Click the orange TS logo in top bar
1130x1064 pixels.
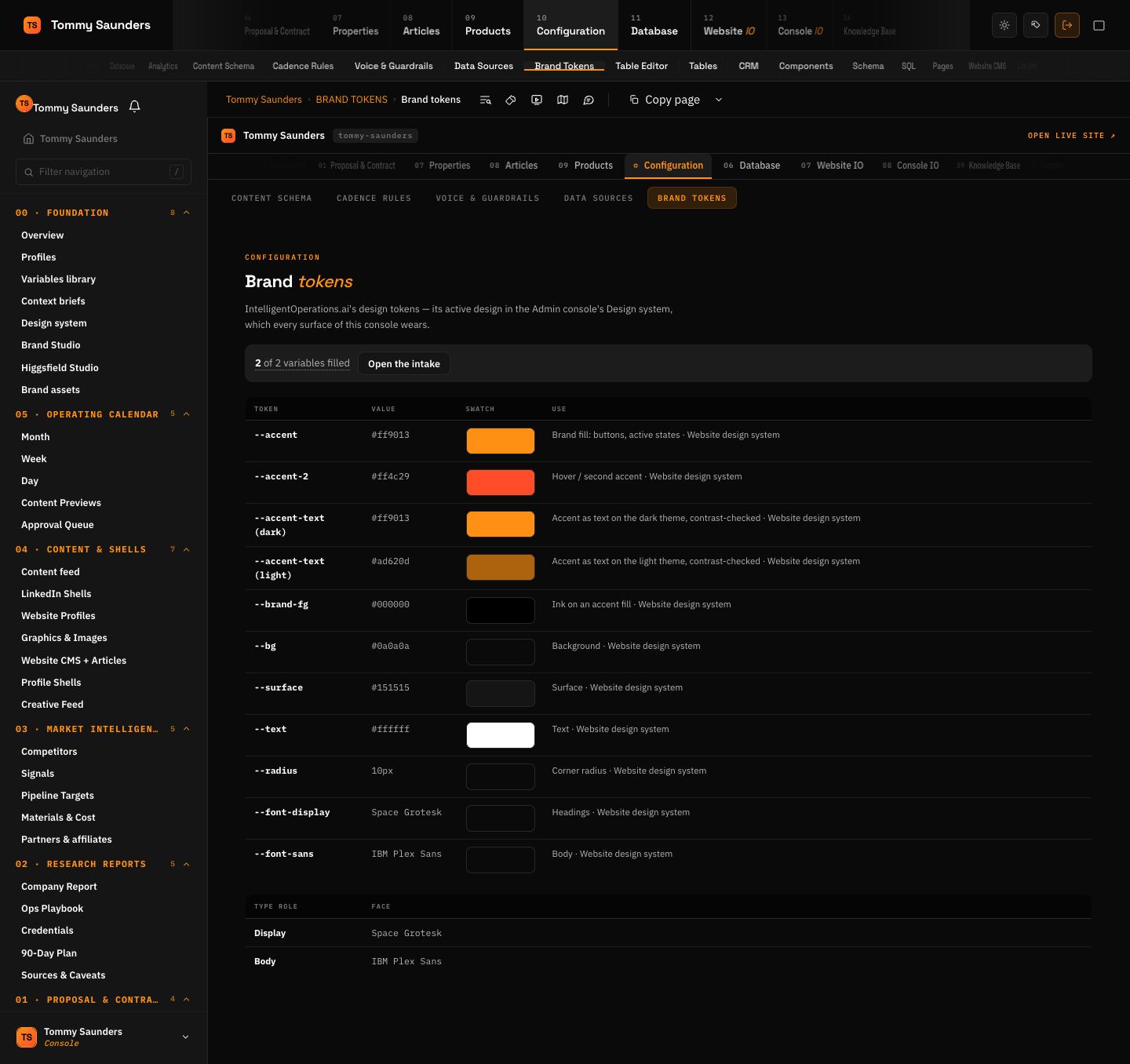click(32, 25)
